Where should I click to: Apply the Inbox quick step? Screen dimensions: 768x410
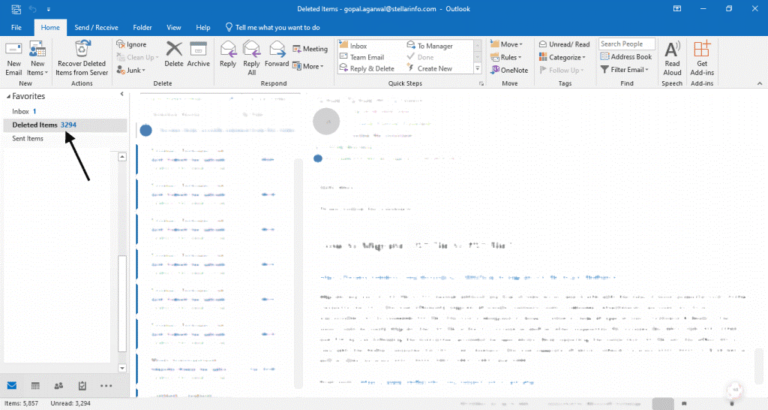[354, 46]
